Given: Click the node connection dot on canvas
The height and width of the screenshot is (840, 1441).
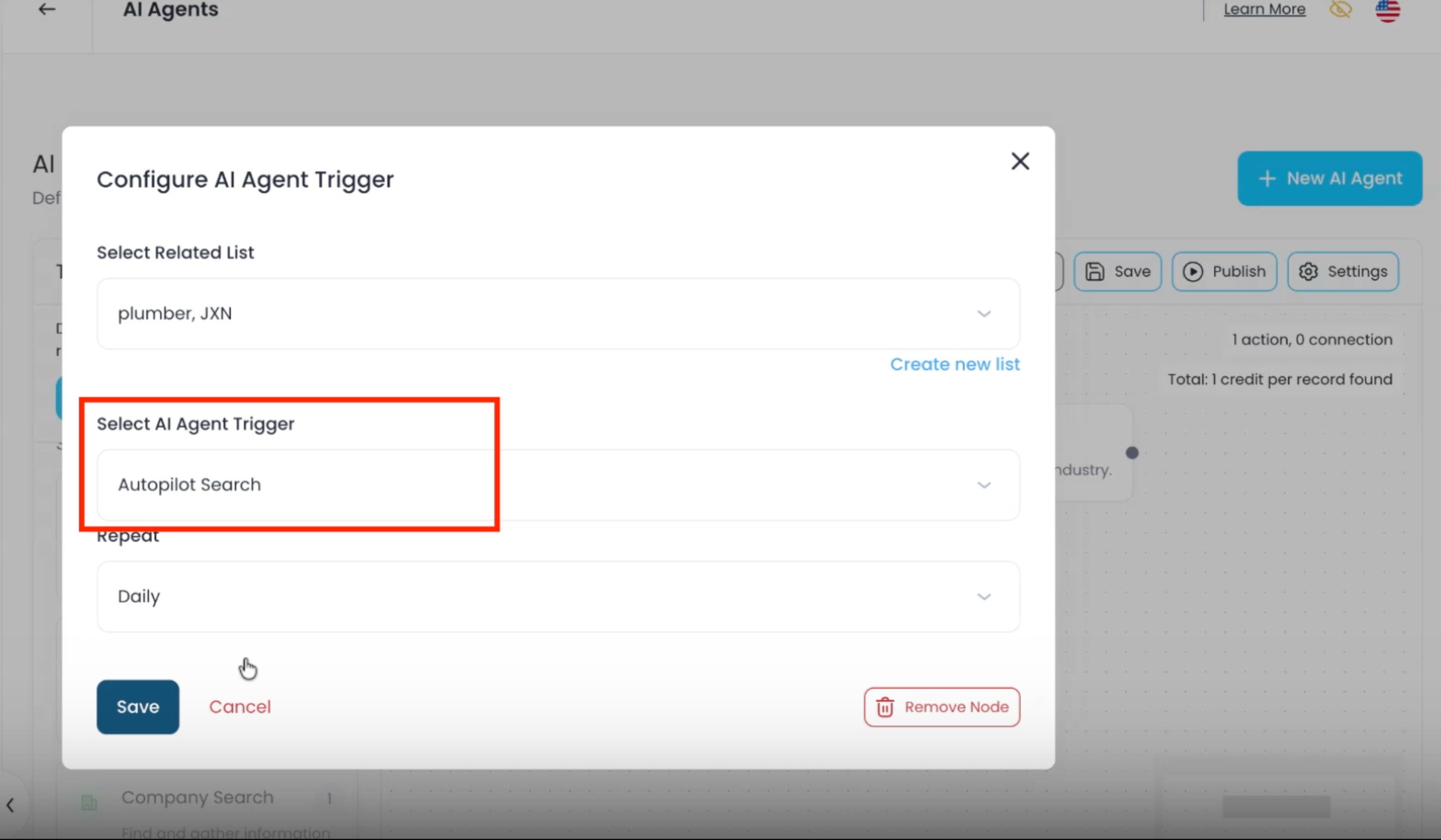Looking at the screenshot, I should pos(1132,453).
